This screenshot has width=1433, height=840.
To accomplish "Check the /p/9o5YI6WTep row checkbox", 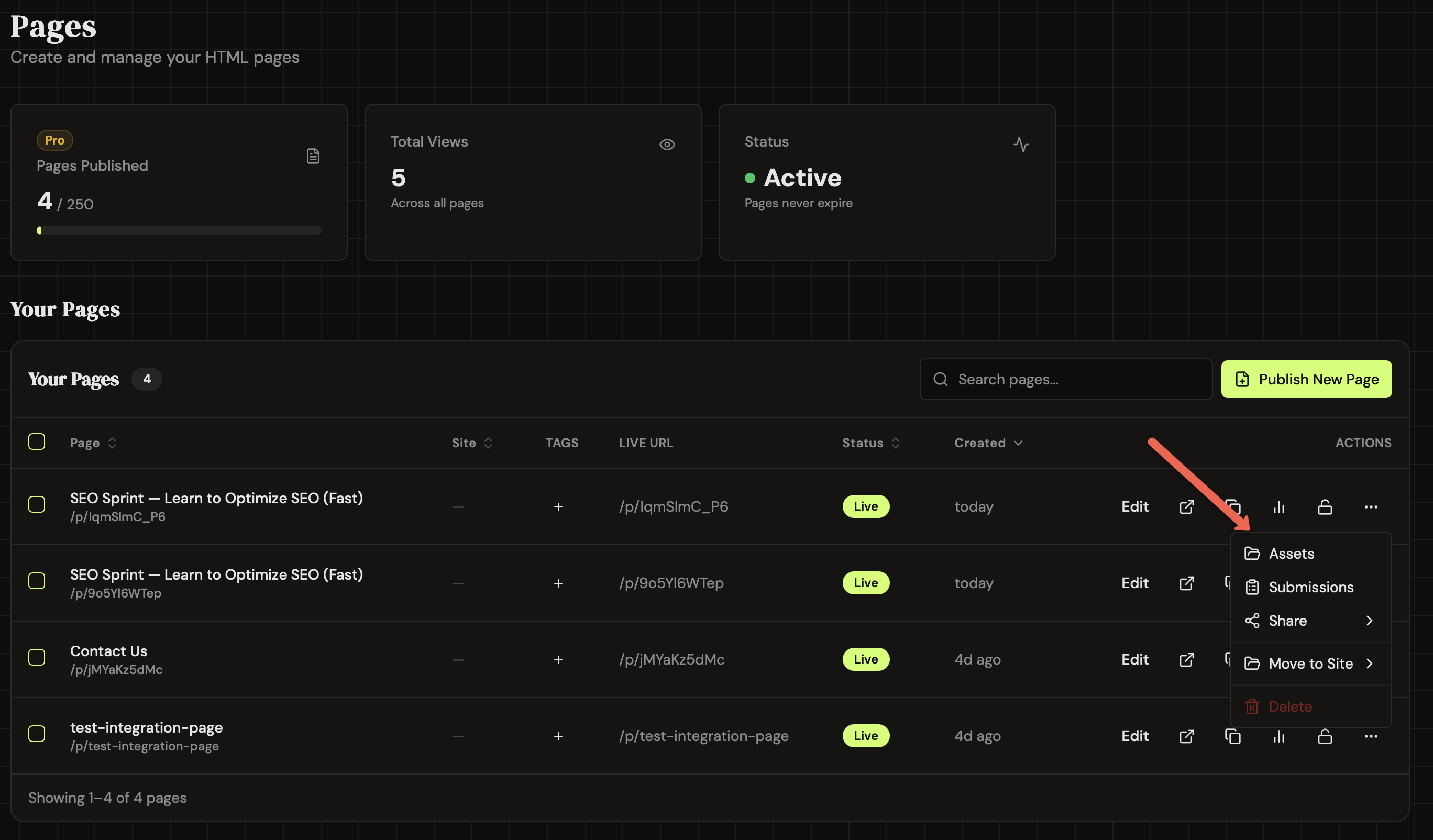I will click(x=37, y=581).
